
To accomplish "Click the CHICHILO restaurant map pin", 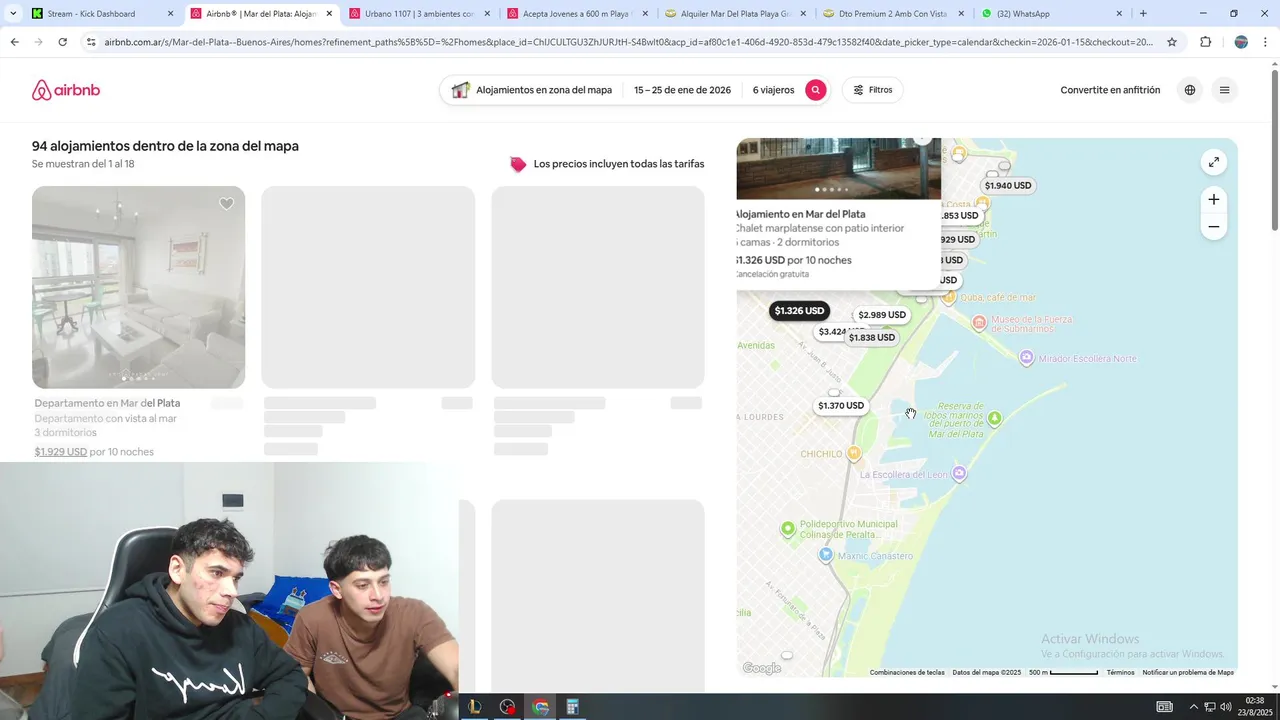I will point(853,454).
